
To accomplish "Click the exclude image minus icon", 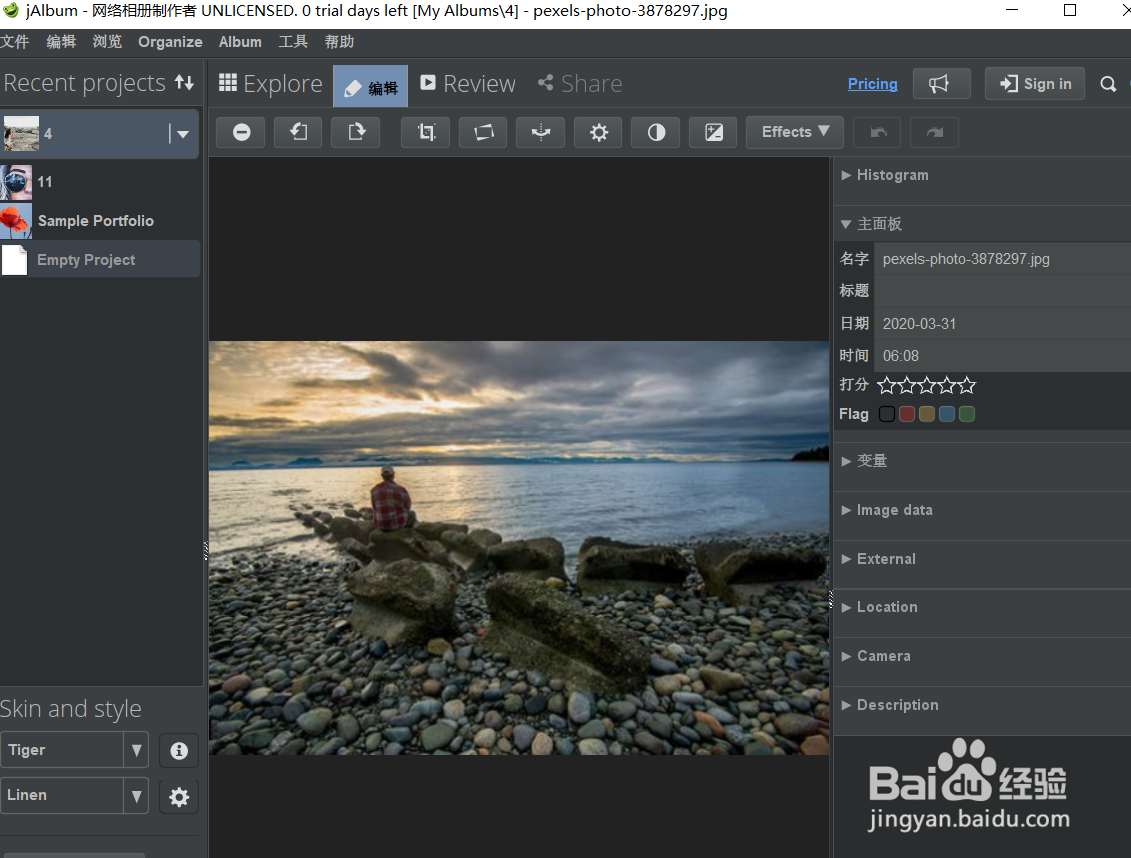I will point(241,133).
